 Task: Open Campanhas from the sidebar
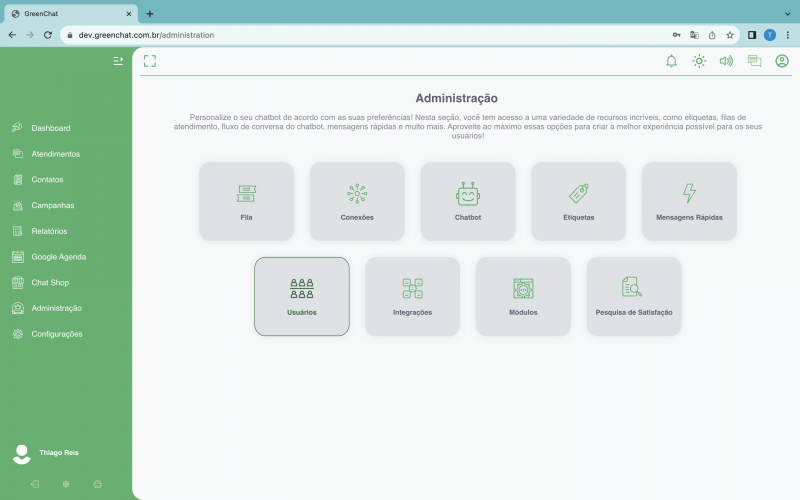point(52,205)
